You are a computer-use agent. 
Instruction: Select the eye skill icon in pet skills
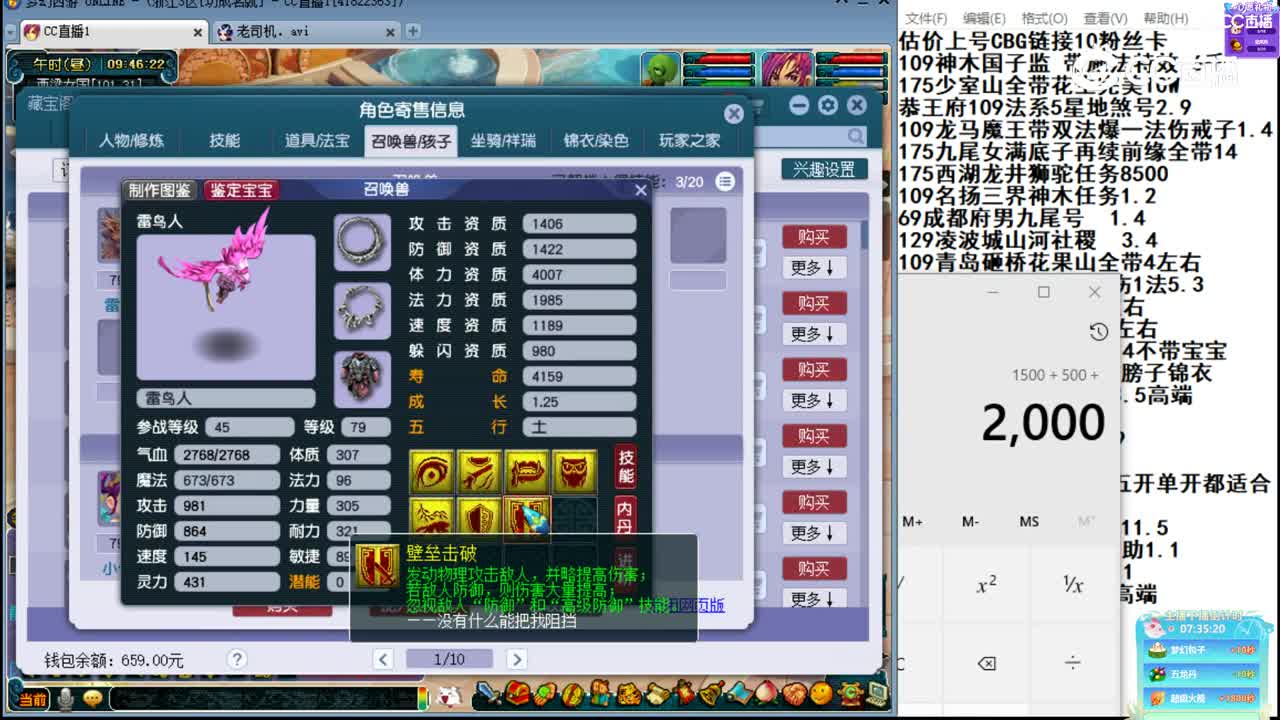(432, 472)
